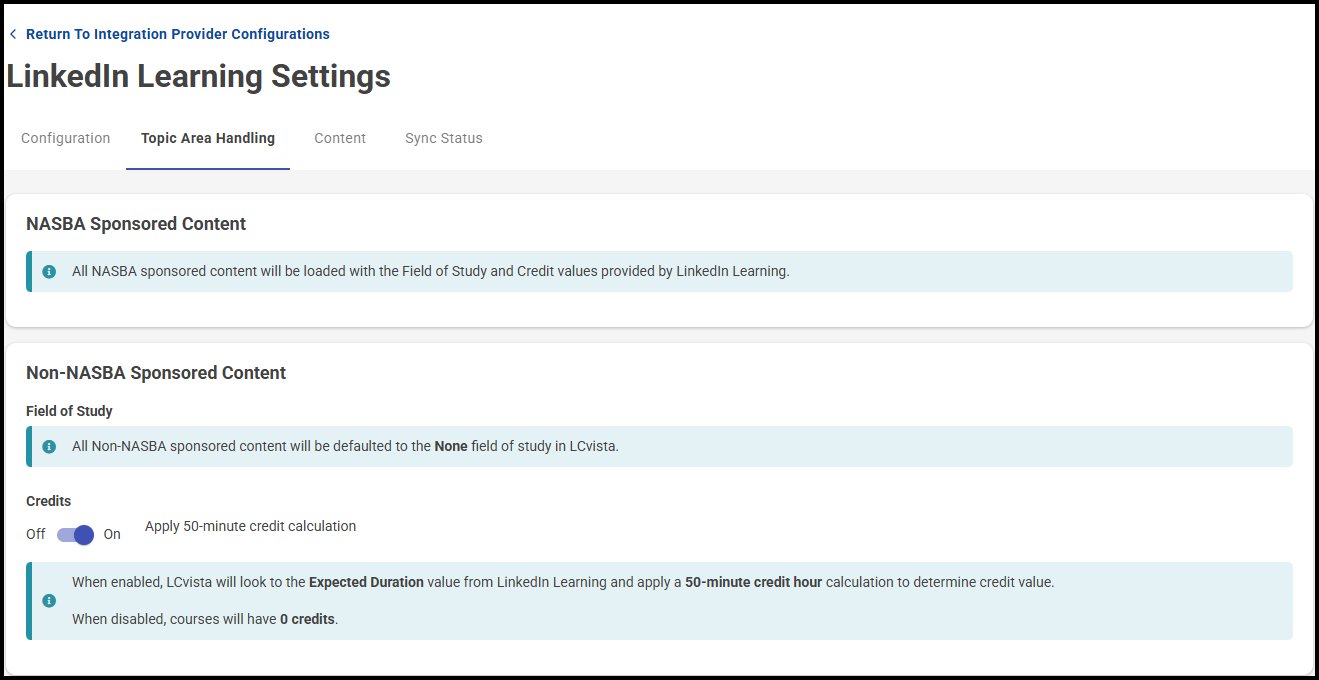Image resolution: width=1319 pixels, height=680 pixels.
Task: Select the Topic Area Handling tab
Action: [x=208, y=139]
